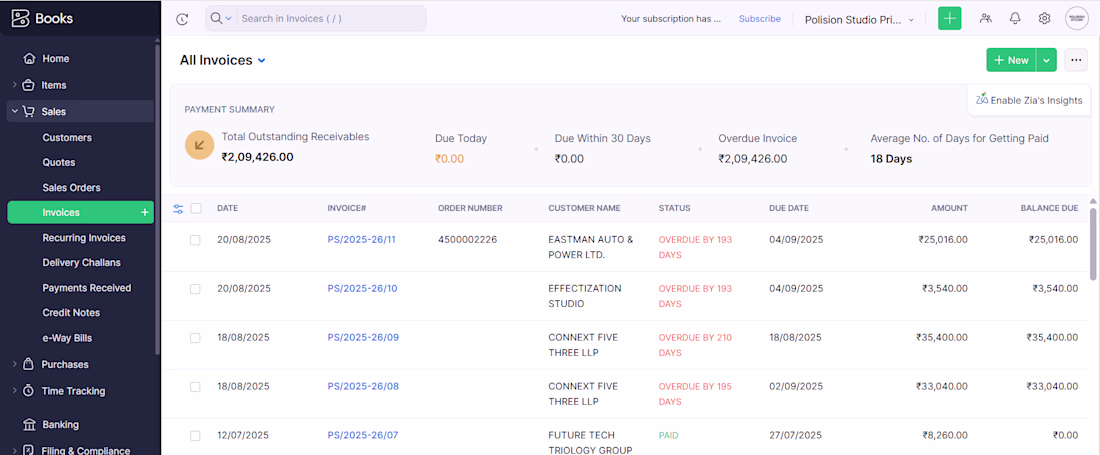
Task: Select checkbox for invoice PS/2025-26/09
Action: [195, 338]
